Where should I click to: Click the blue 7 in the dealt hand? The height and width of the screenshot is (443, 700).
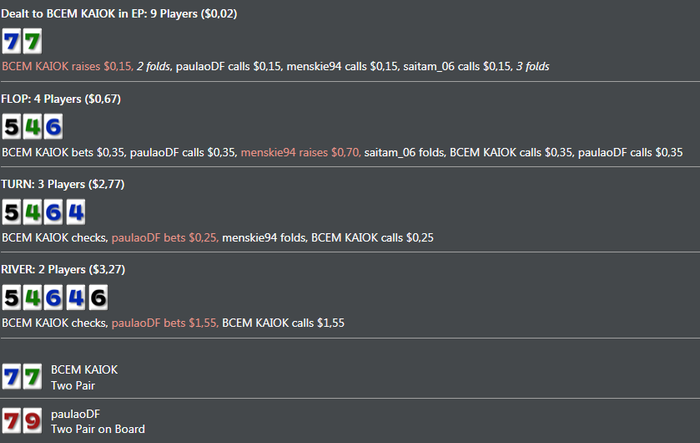coord(12,41)
